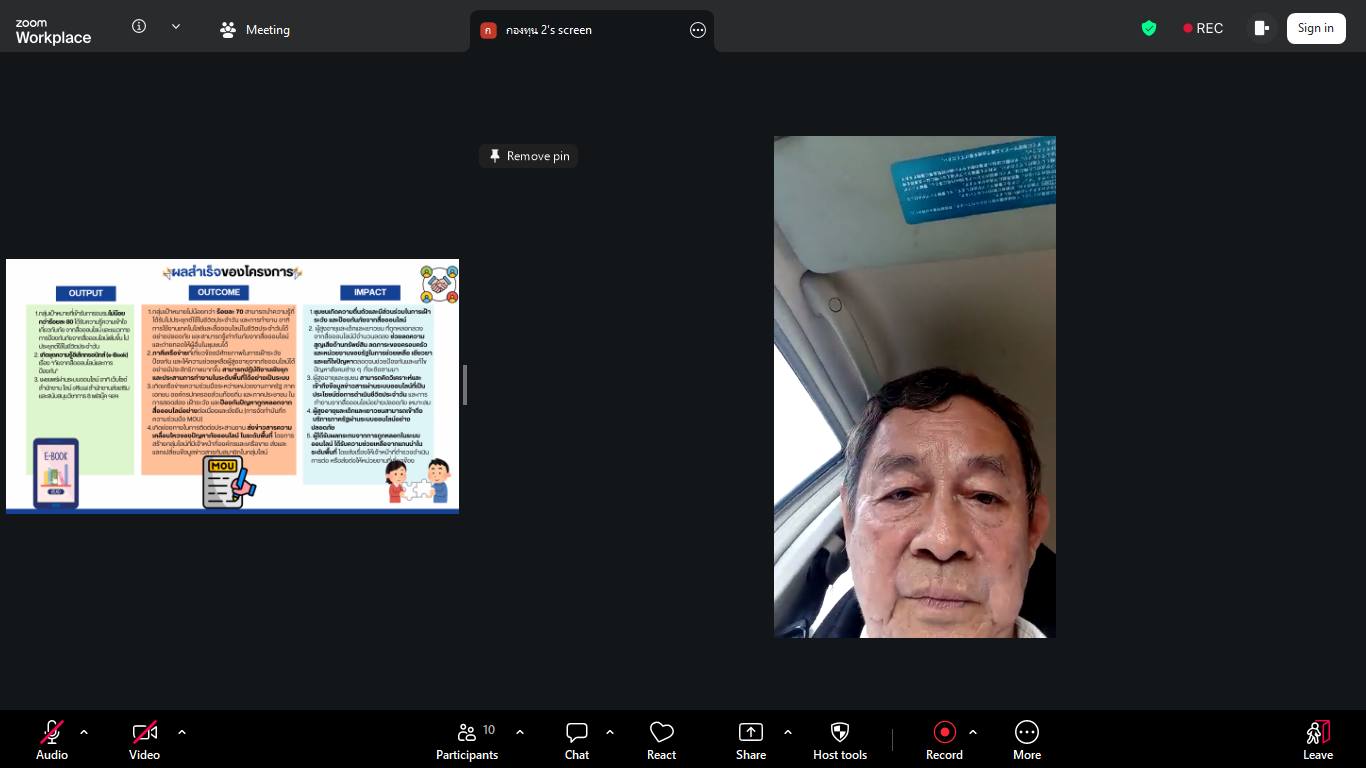The width and height of the screenshot is (1366, 768).
Task: Click the shared slide thumbnail
Action: pyautogui.click(x=232, y=386)
